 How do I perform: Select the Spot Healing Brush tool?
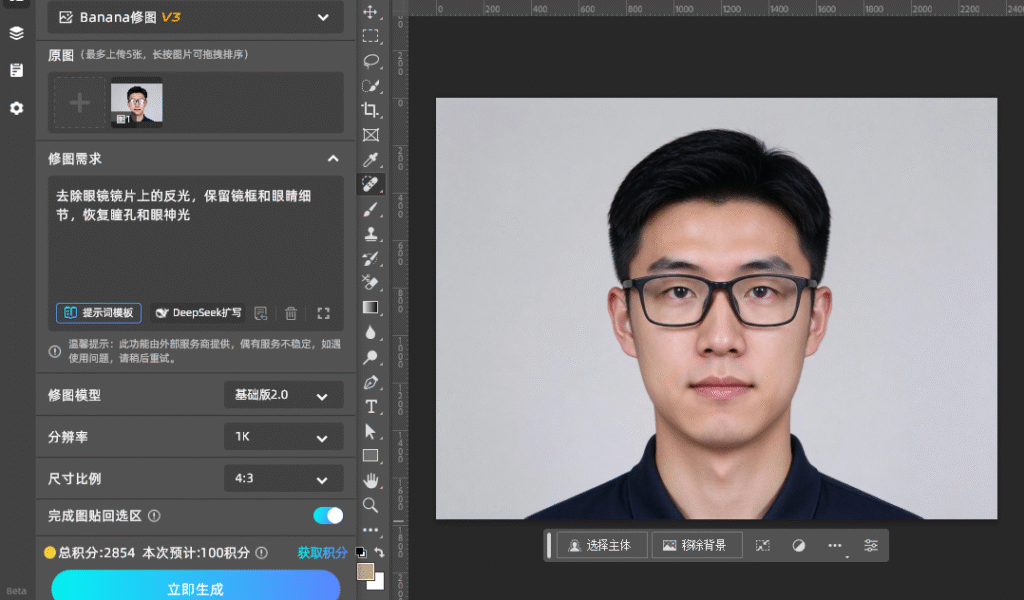click(x=370, y=184)
